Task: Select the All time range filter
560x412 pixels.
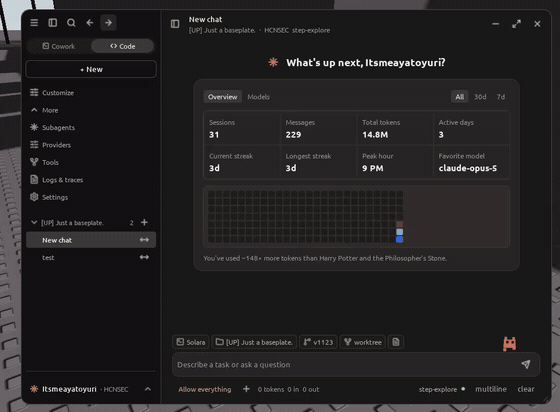Action: pyautogui.click(x=460, y=97)
